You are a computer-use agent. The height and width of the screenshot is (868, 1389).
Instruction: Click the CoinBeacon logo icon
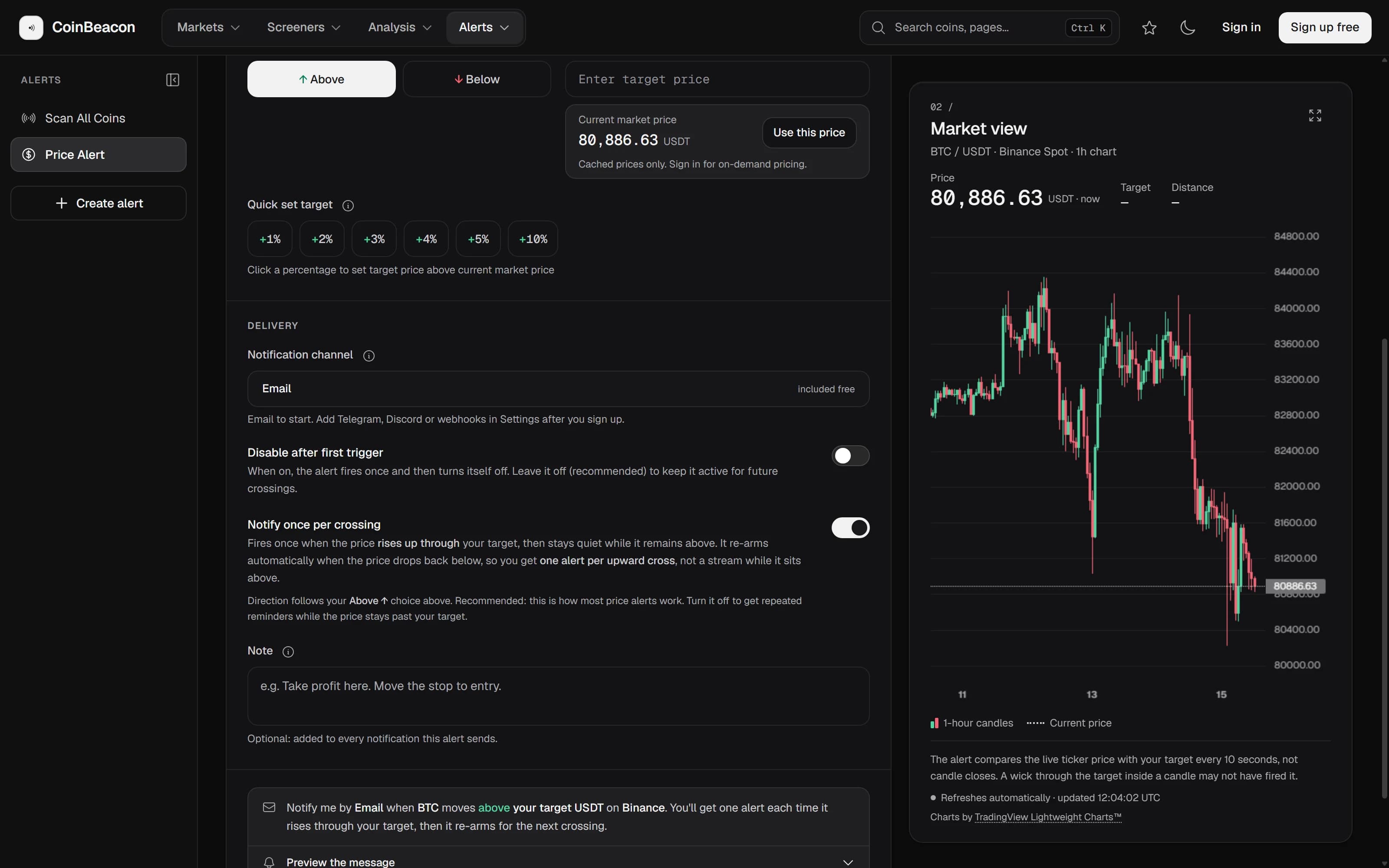pyautogui.click(x=31, y=27)
